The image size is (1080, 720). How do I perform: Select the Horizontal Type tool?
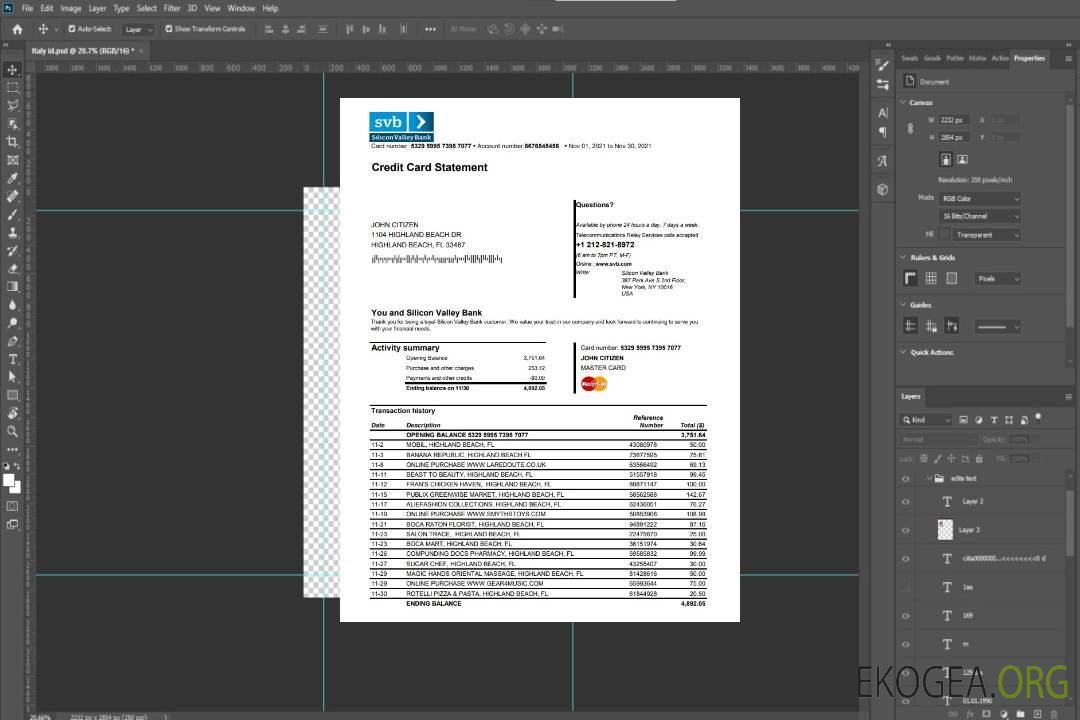tap(12, 359)
